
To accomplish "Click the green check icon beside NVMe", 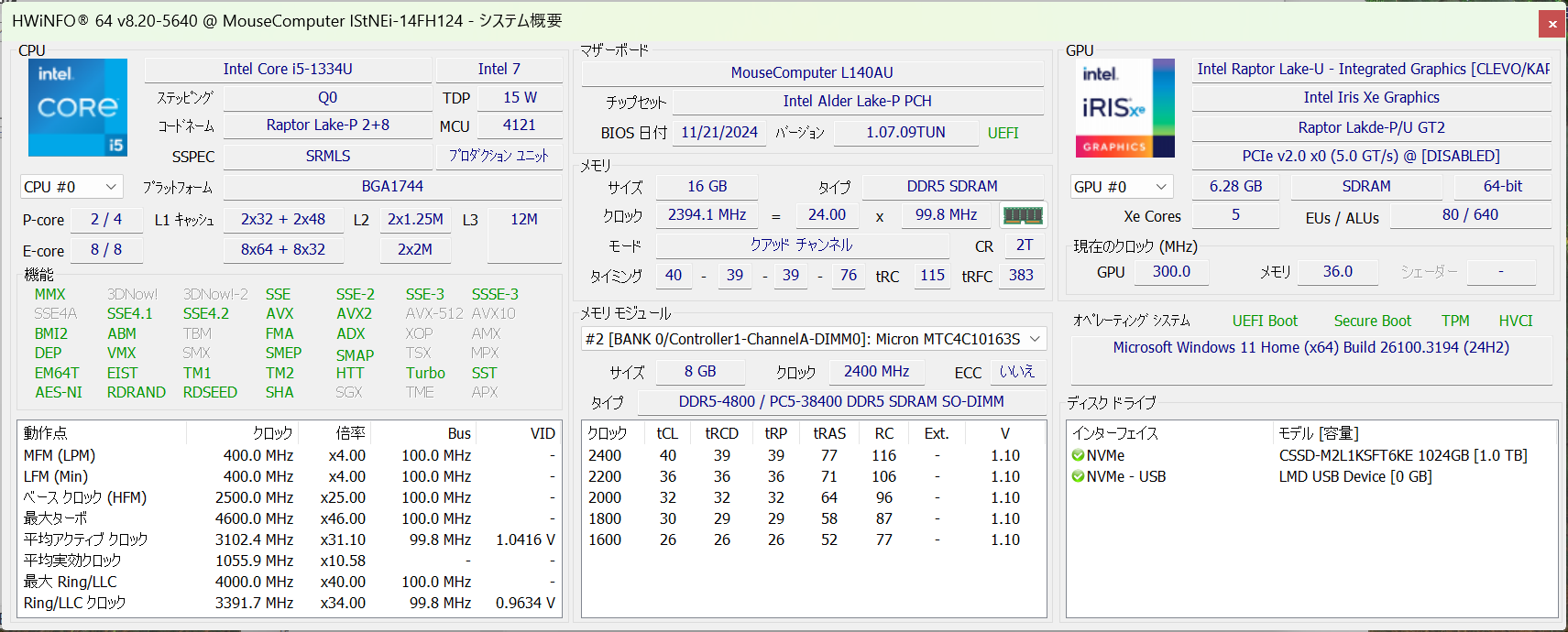I will coord(1078,455).
